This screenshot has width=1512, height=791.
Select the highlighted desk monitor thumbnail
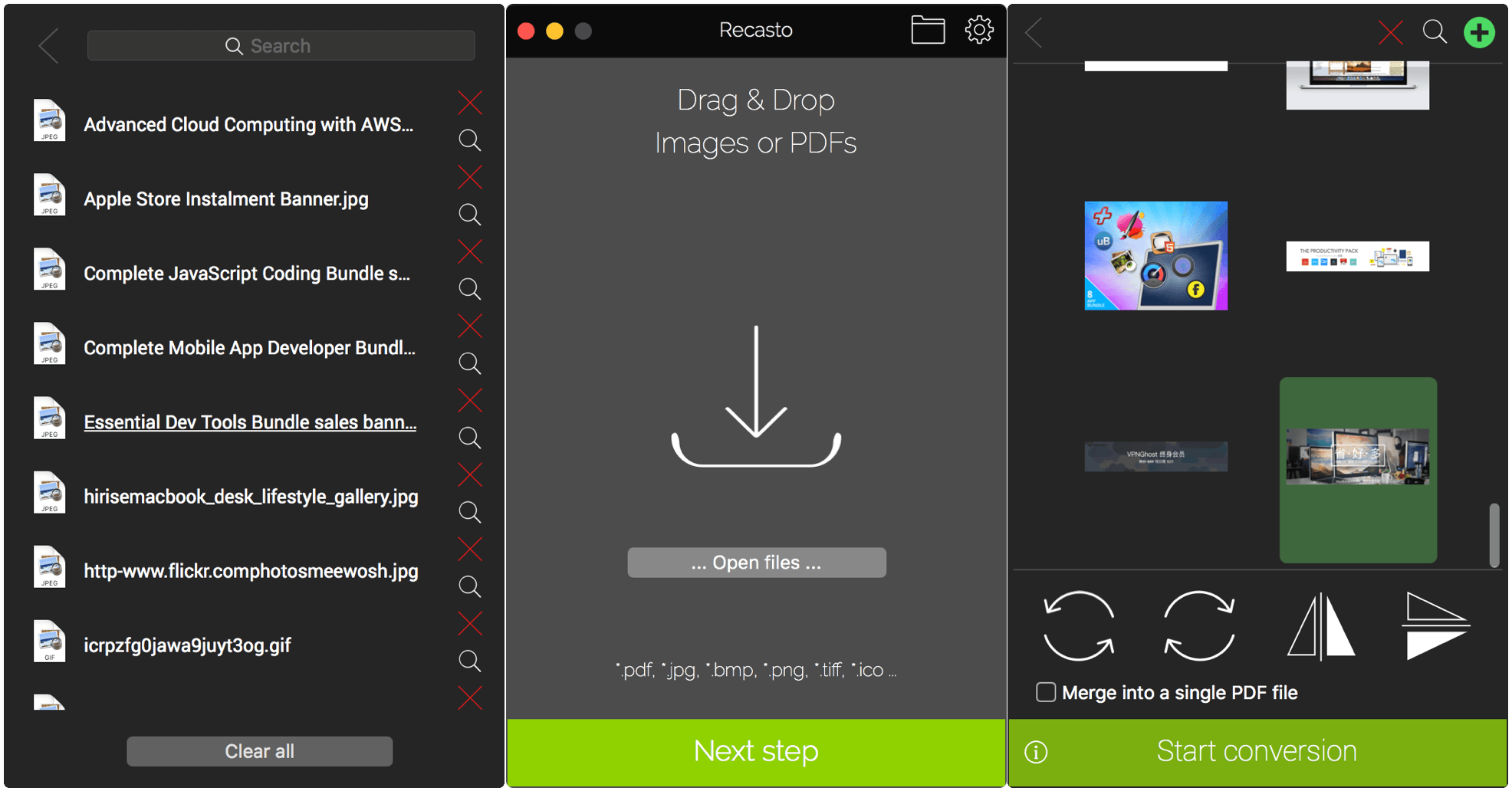(1358, 470)
